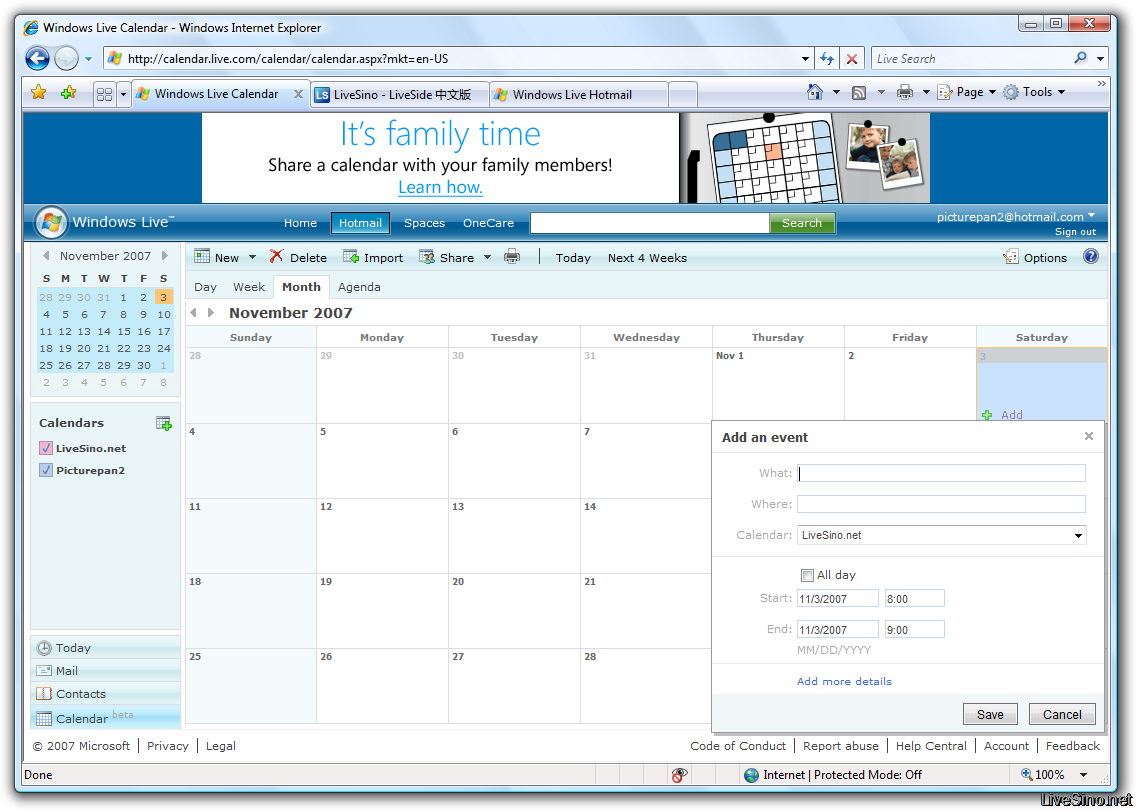The height and width of the screenshot is (811, 1136).
Task: Open the Quick Tabs grid icon
Action: point(104,94)
